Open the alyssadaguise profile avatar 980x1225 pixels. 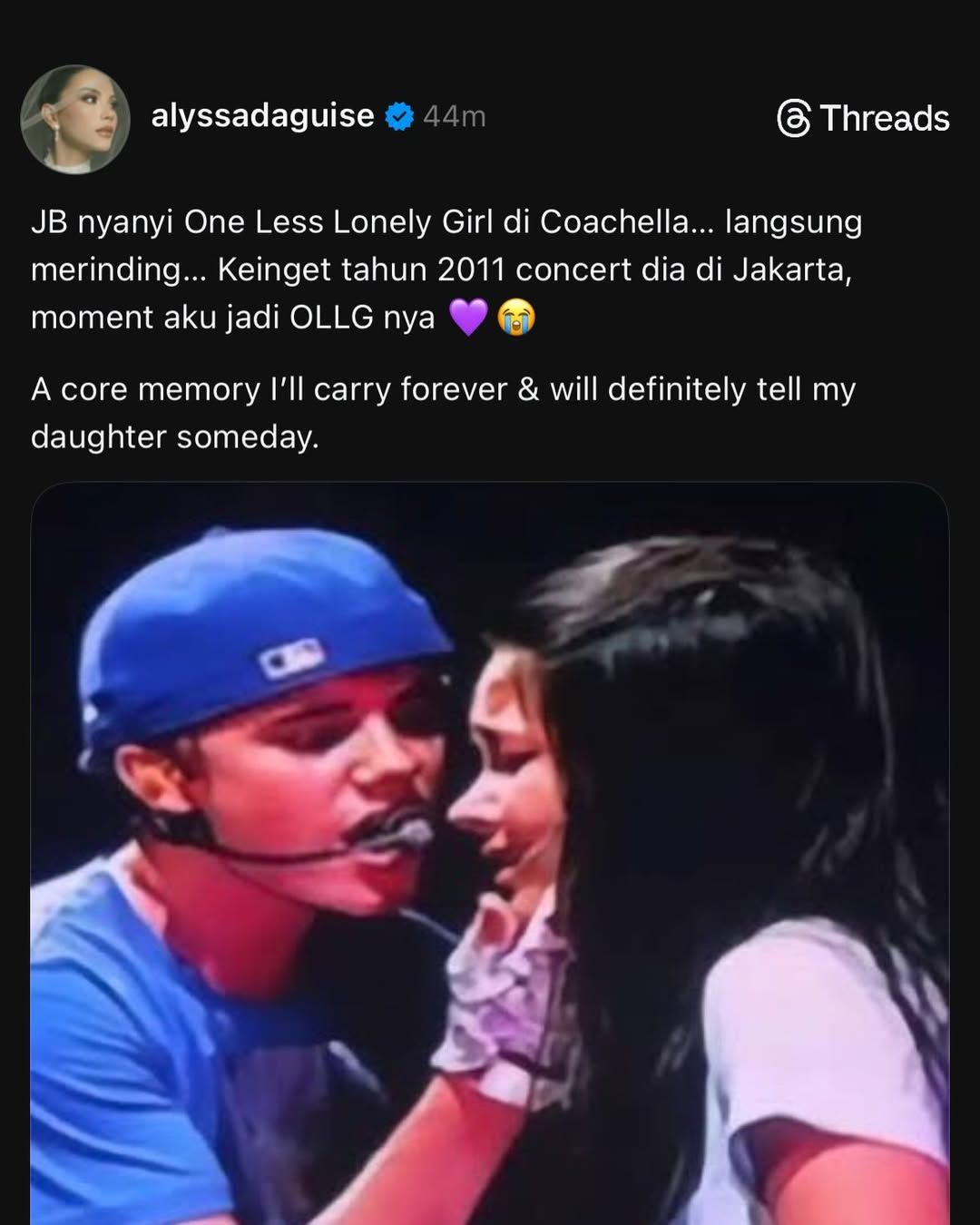75,119
